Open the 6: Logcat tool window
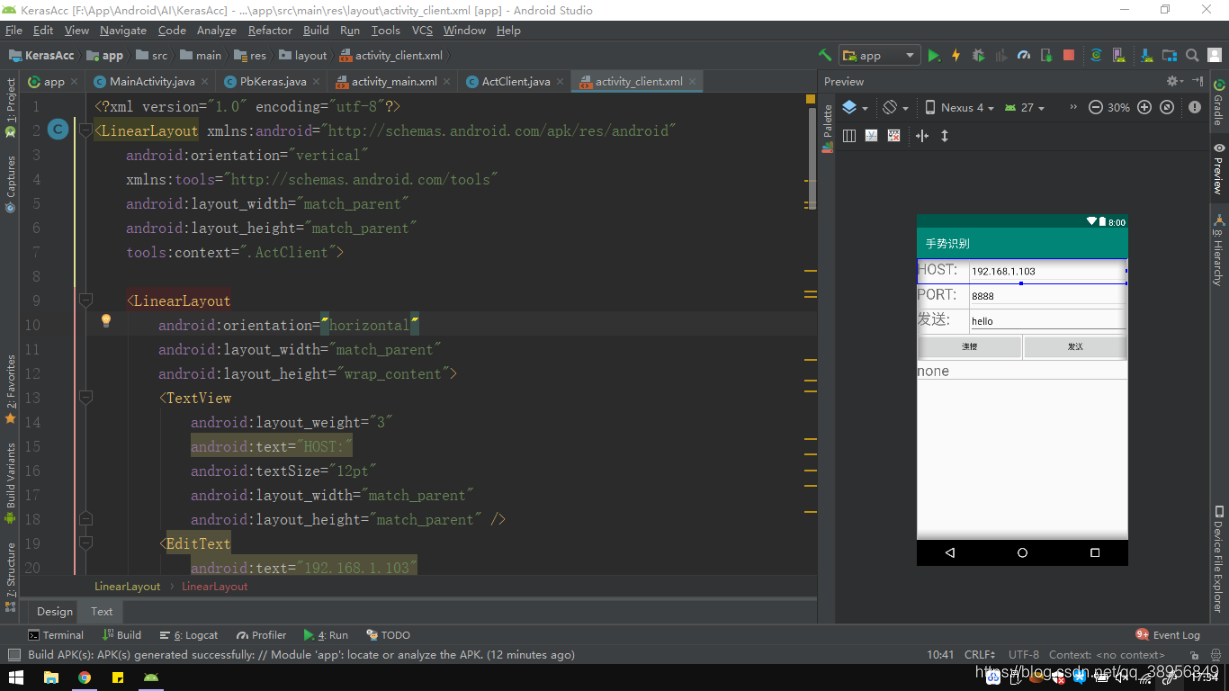1229x691 pixels. click(x=187, y=635)
